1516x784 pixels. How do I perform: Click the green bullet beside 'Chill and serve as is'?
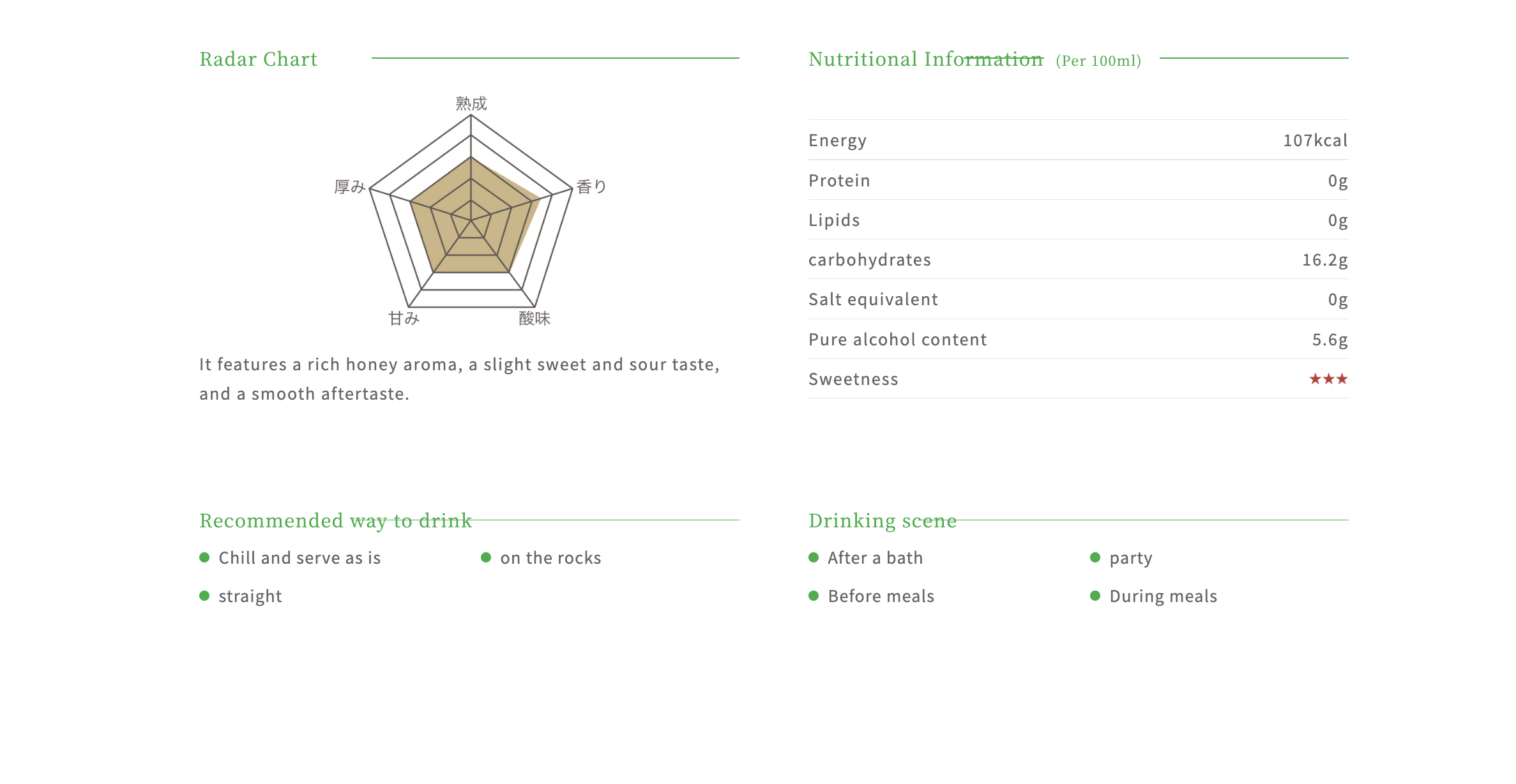coord(204,557)
